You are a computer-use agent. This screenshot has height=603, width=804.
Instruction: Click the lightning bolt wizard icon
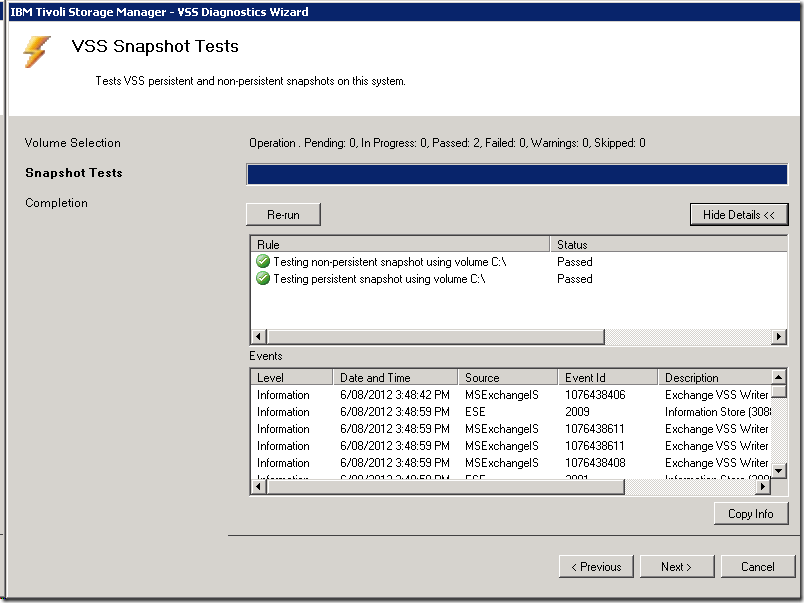37,52
